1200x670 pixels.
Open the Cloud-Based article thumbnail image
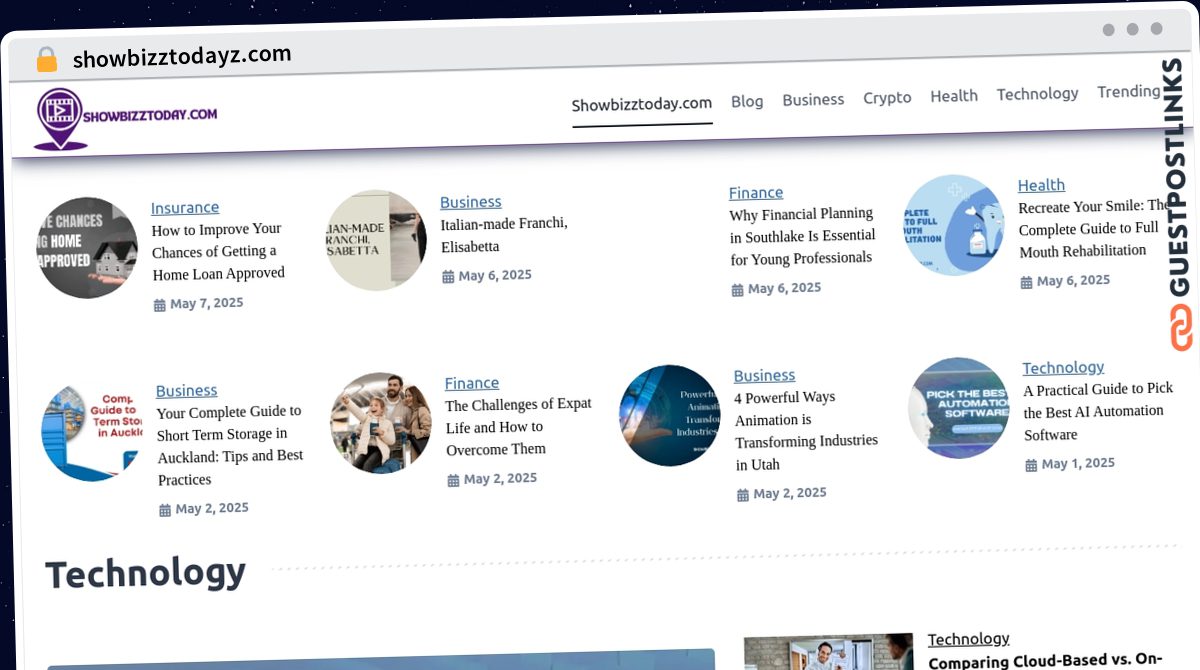(x=829, y=651)
